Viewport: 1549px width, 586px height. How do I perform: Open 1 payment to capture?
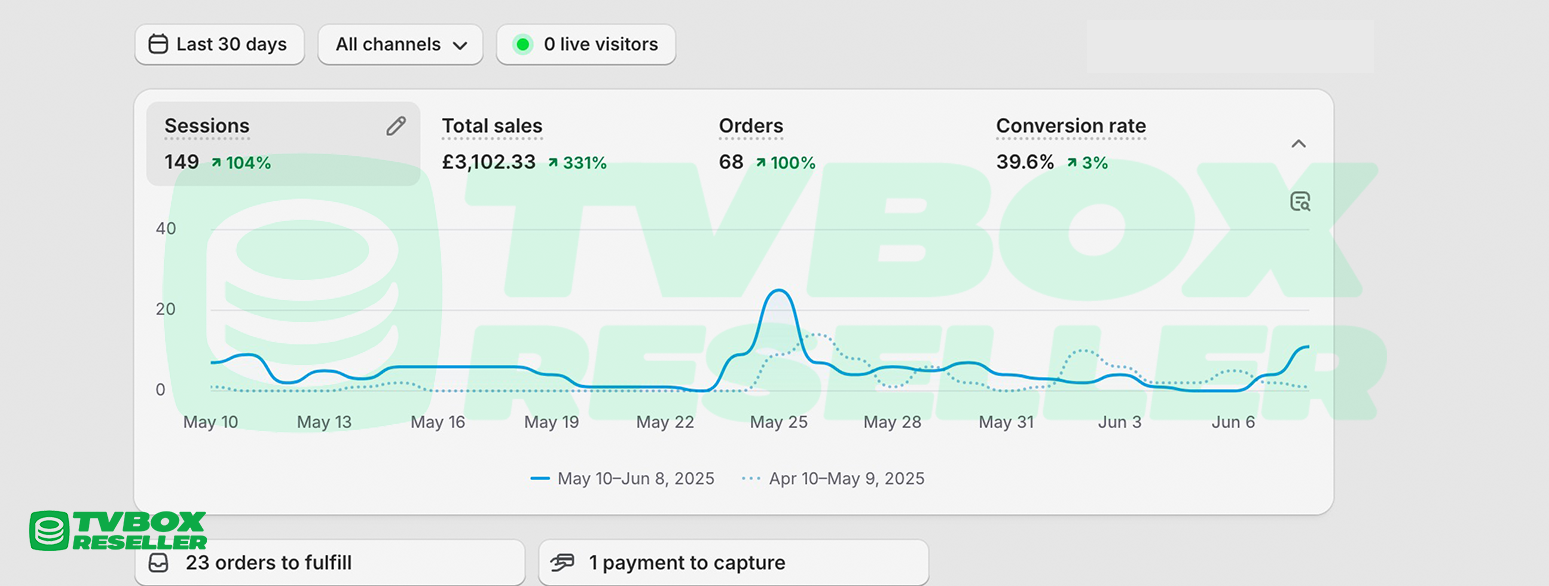click(733, 563)
